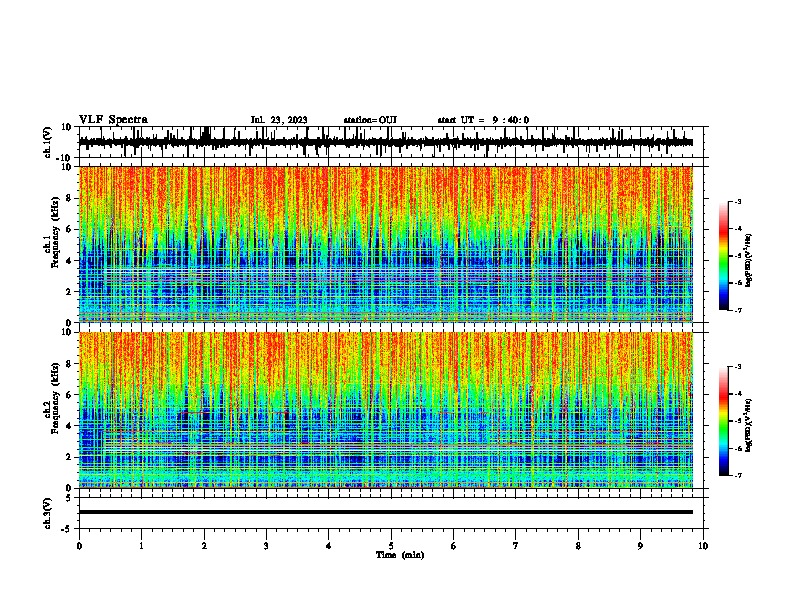Click the '0' tick label on time axis

pyautogui.click(x=79, y=546)
